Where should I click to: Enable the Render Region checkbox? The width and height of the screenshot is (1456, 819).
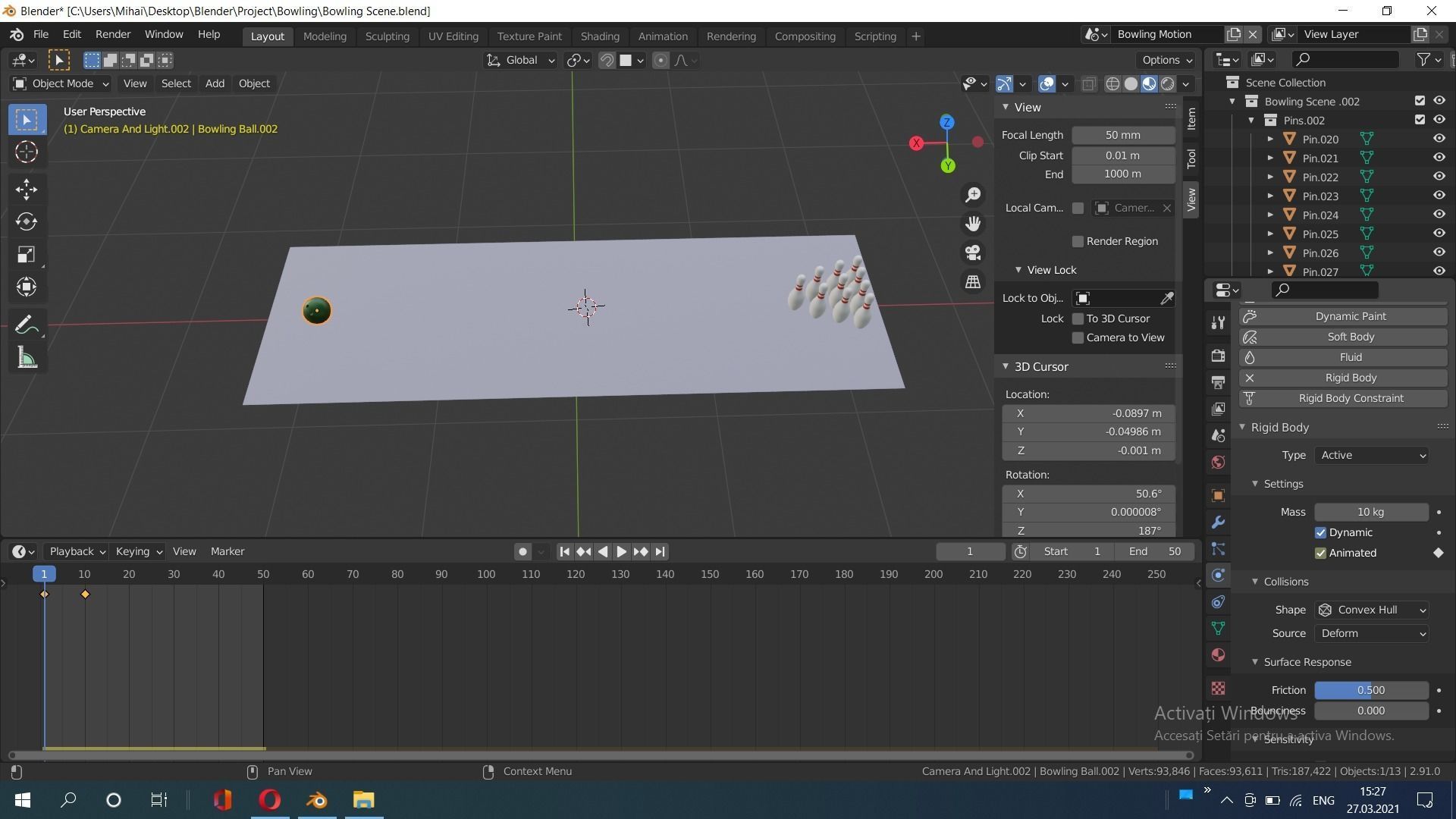point(1078,241)
